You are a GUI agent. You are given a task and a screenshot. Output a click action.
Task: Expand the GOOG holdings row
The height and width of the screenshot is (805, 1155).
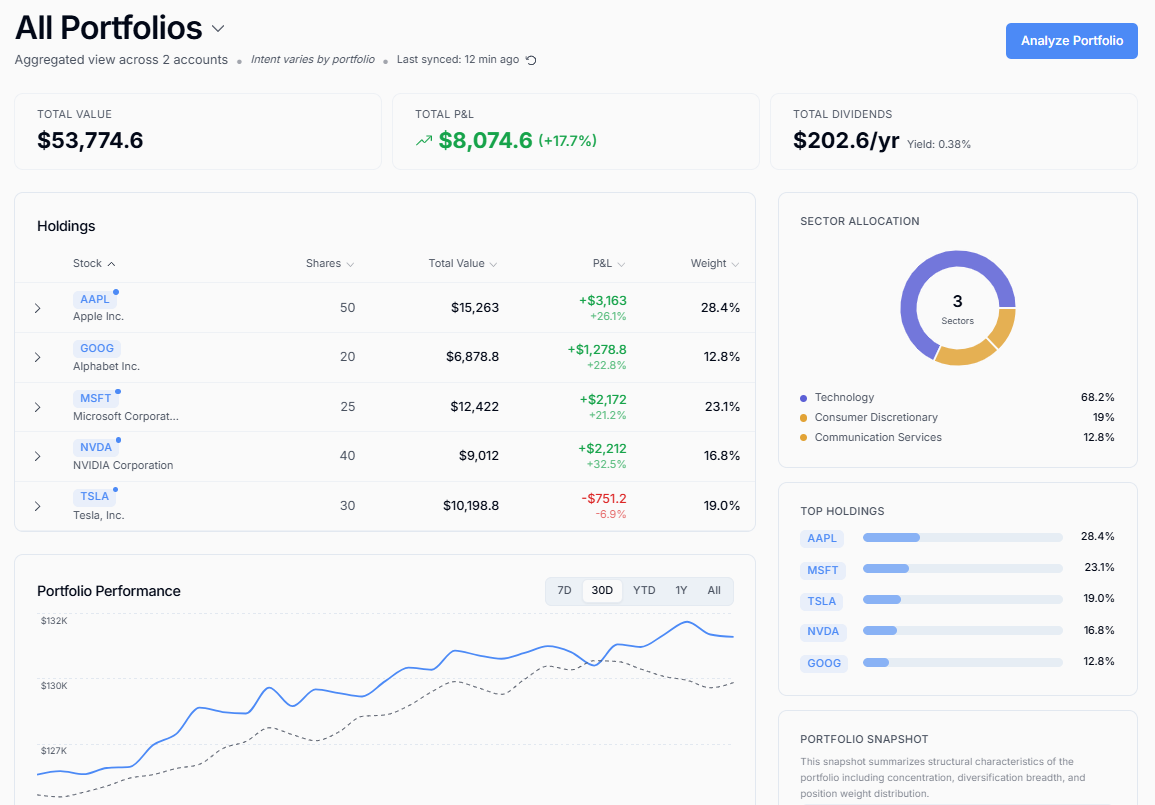click(38, 357)
